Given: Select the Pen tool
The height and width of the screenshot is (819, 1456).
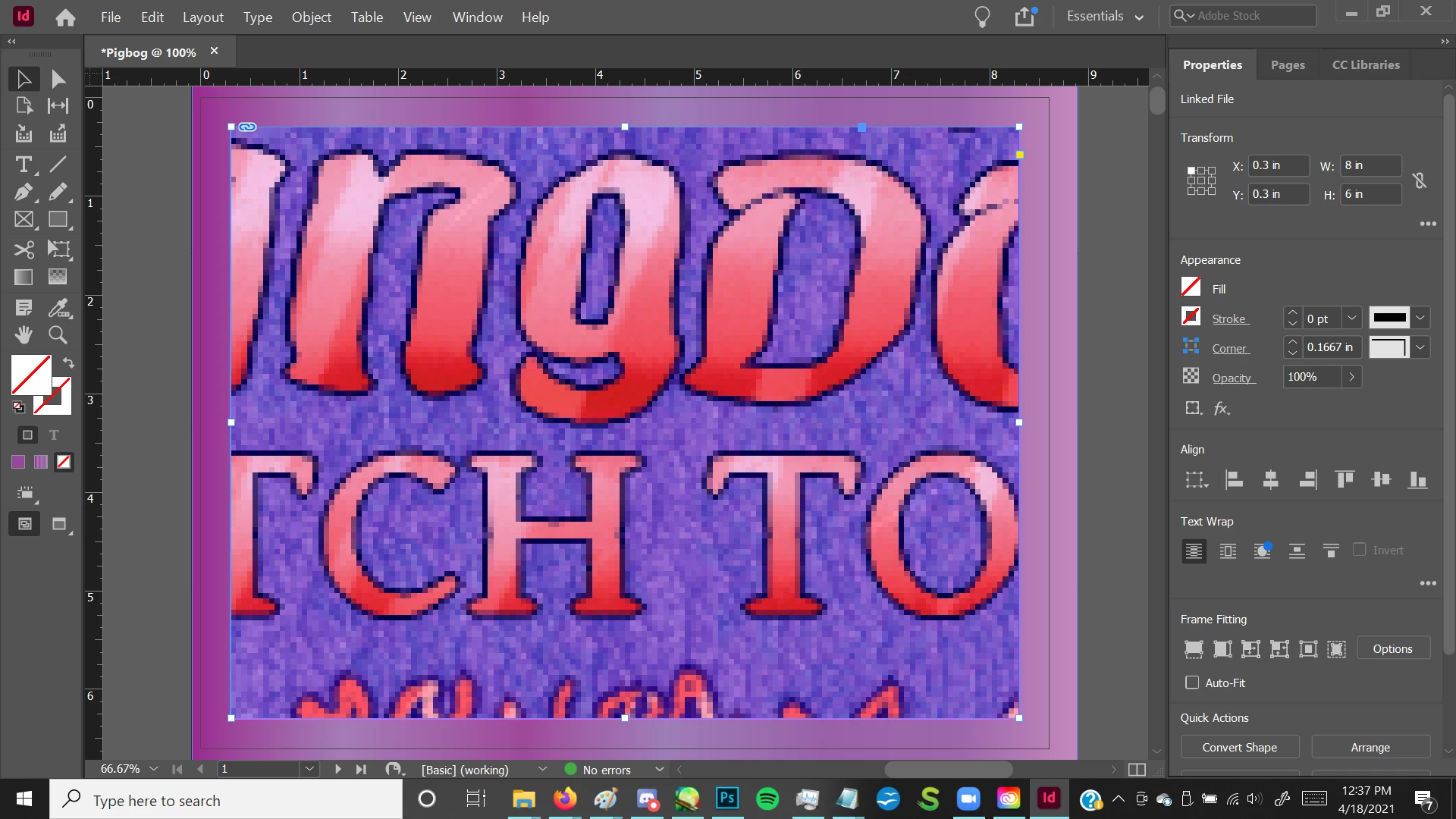Looking at the screenshot, I should (x=24, y=192).
